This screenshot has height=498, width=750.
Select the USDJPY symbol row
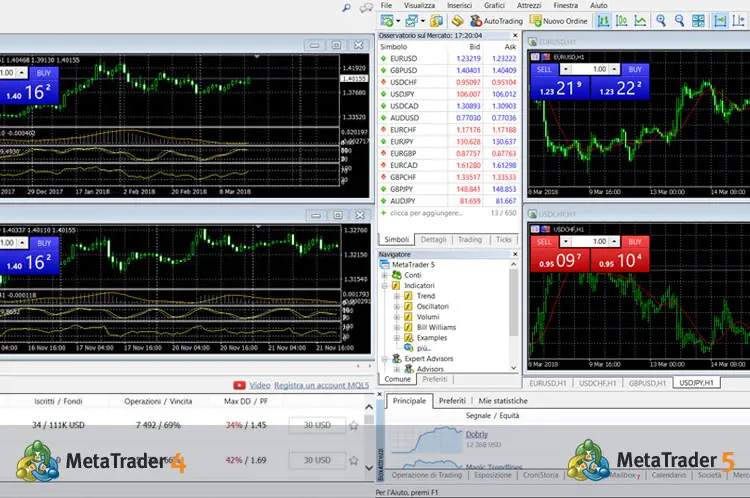(x=448, y=94)
